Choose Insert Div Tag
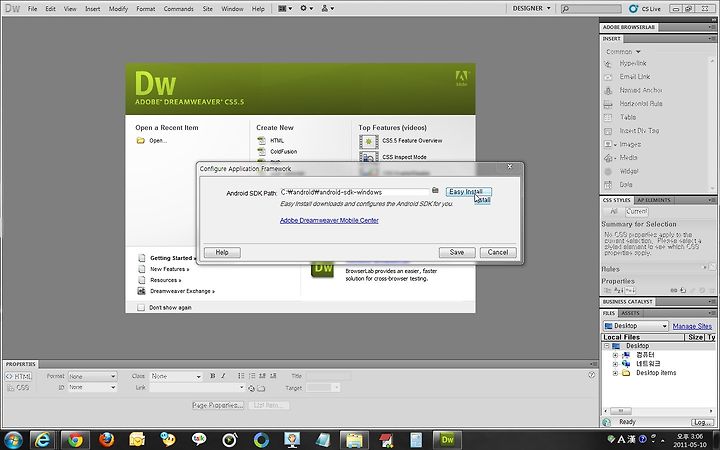This screenshot has width=720, height=450. pos(639,130)
